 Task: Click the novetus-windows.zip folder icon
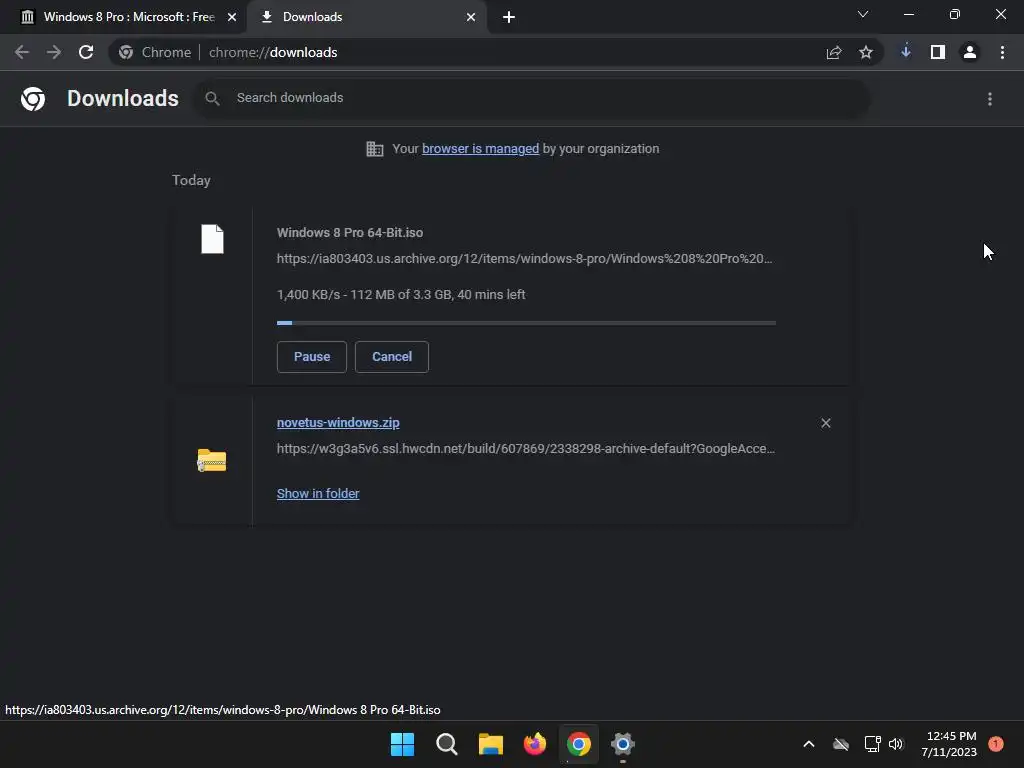[x=212, y=460]
